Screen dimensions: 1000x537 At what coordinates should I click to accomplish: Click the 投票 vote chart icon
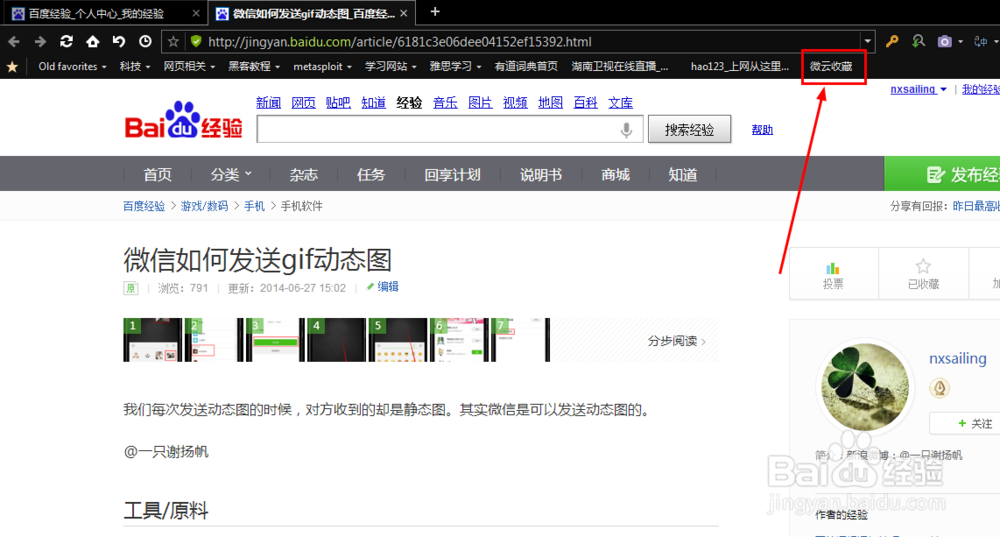[833, 268]
